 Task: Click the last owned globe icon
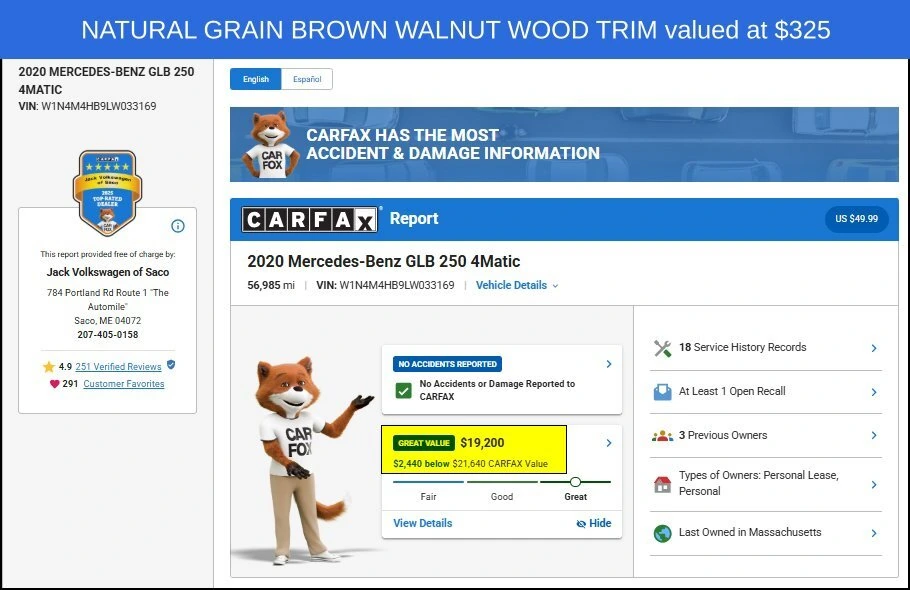pyautogui.click(x=662, y=533)
